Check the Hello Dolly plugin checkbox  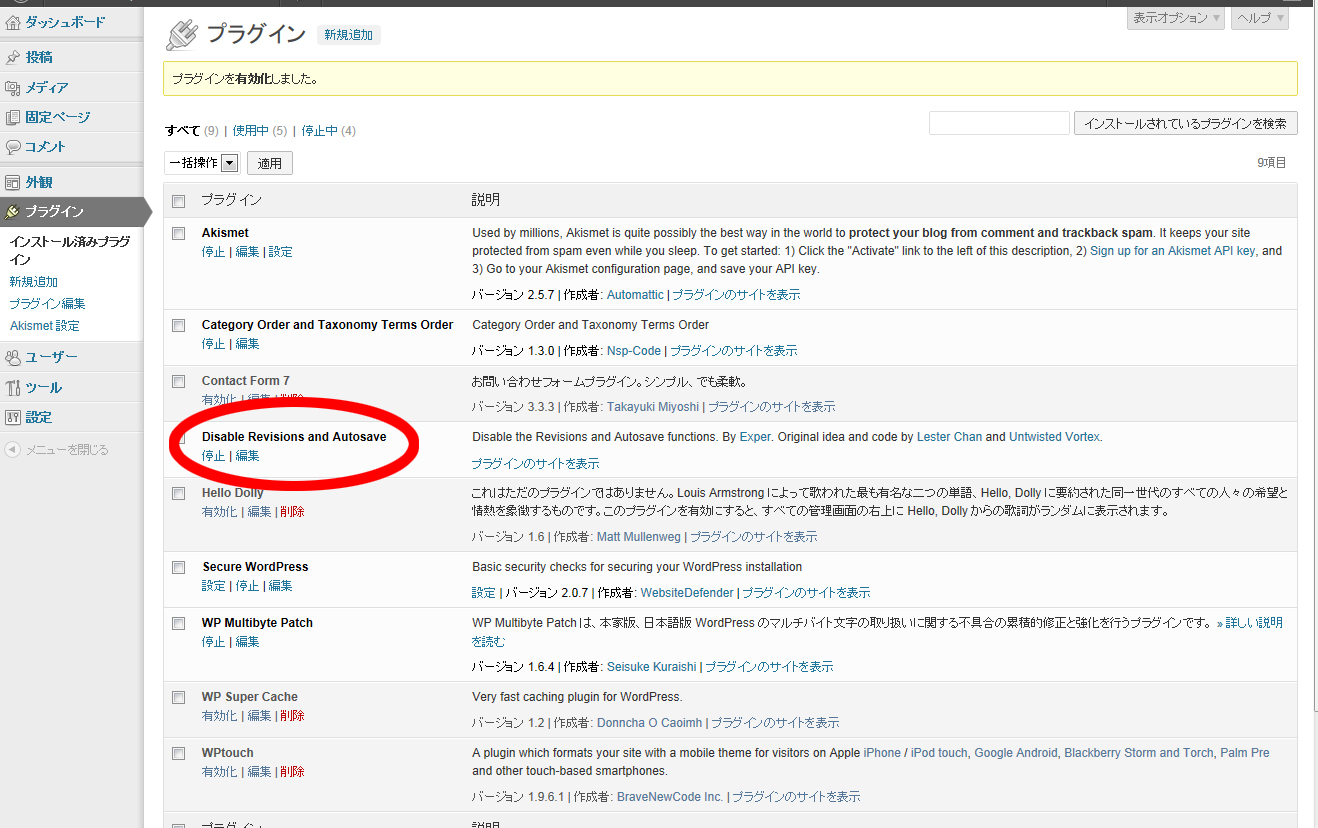(179, 493)
